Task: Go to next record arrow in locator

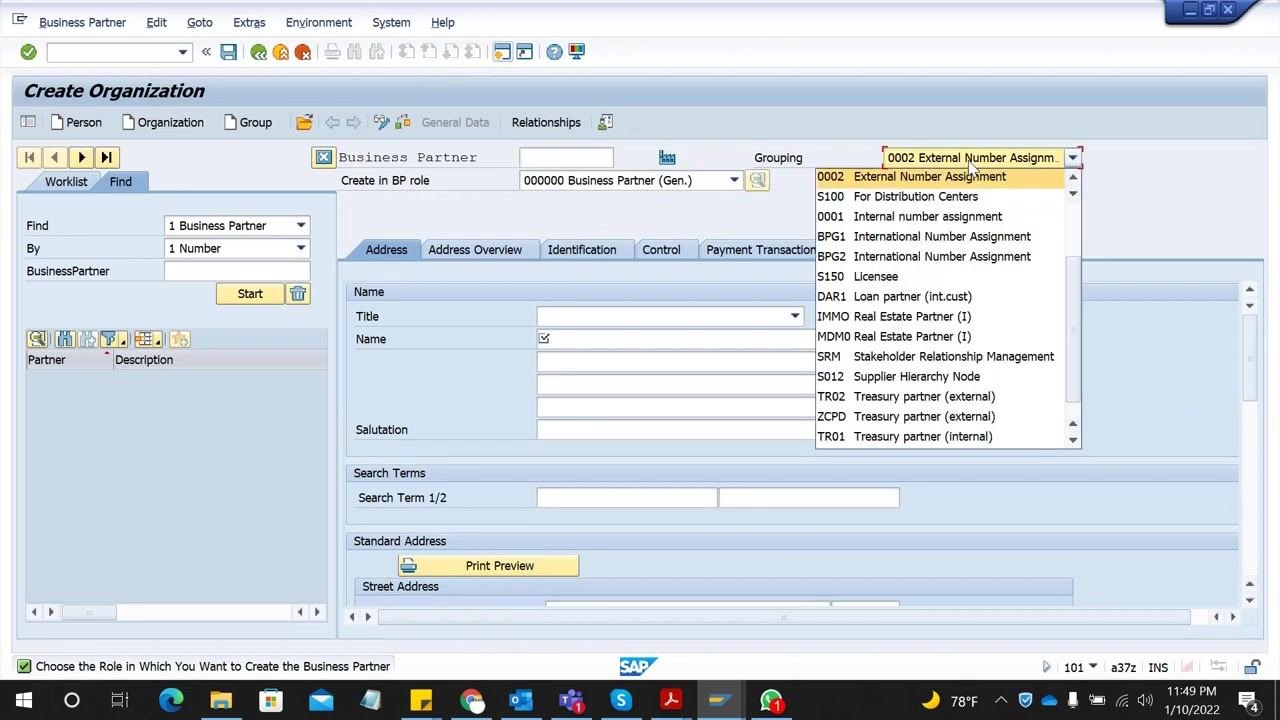Action: [81, 157]
